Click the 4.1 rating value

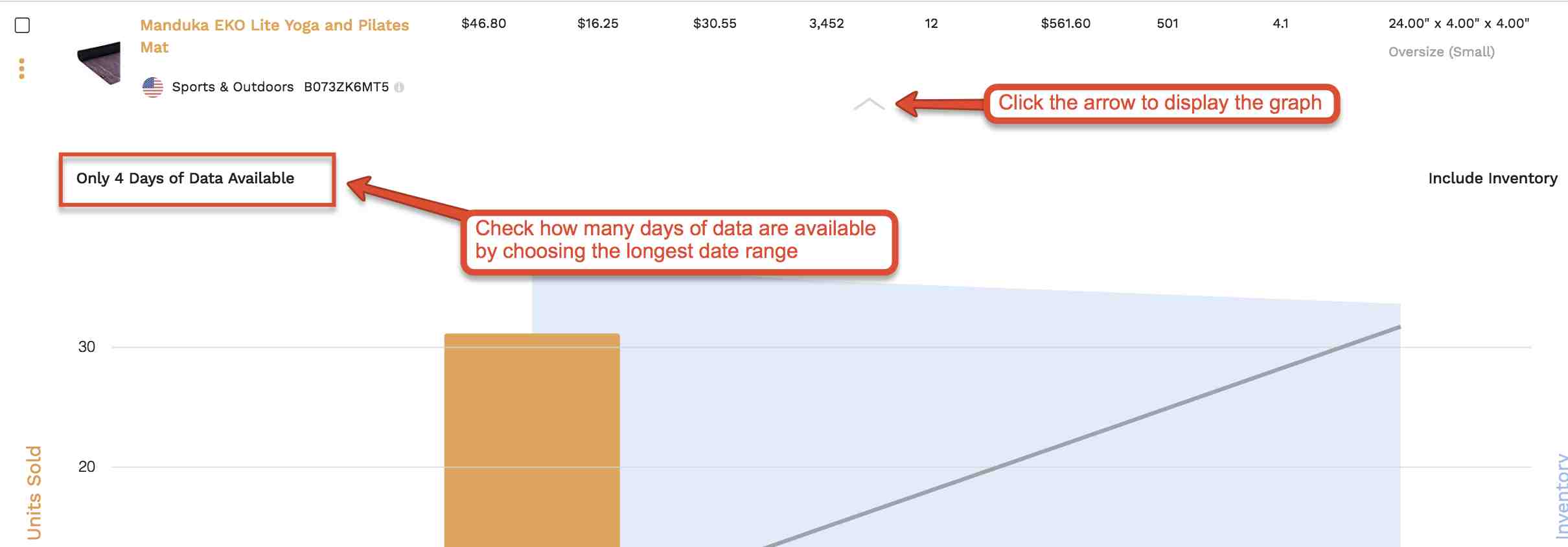pyautogui.click(x=1281, y=23)
